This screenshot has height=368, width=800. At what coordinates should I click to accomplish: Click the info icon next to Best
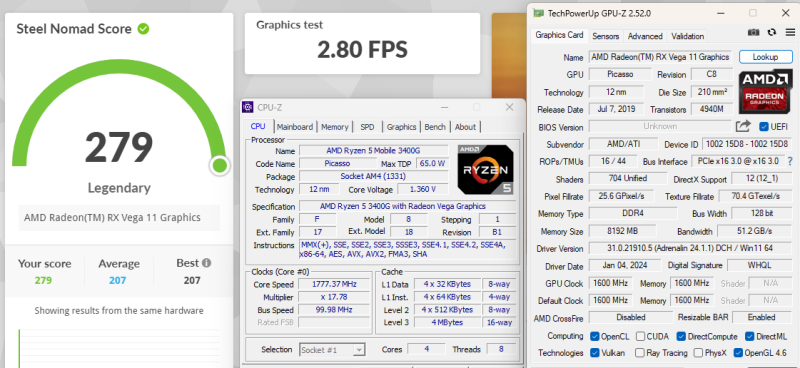(x=206, y=263)
